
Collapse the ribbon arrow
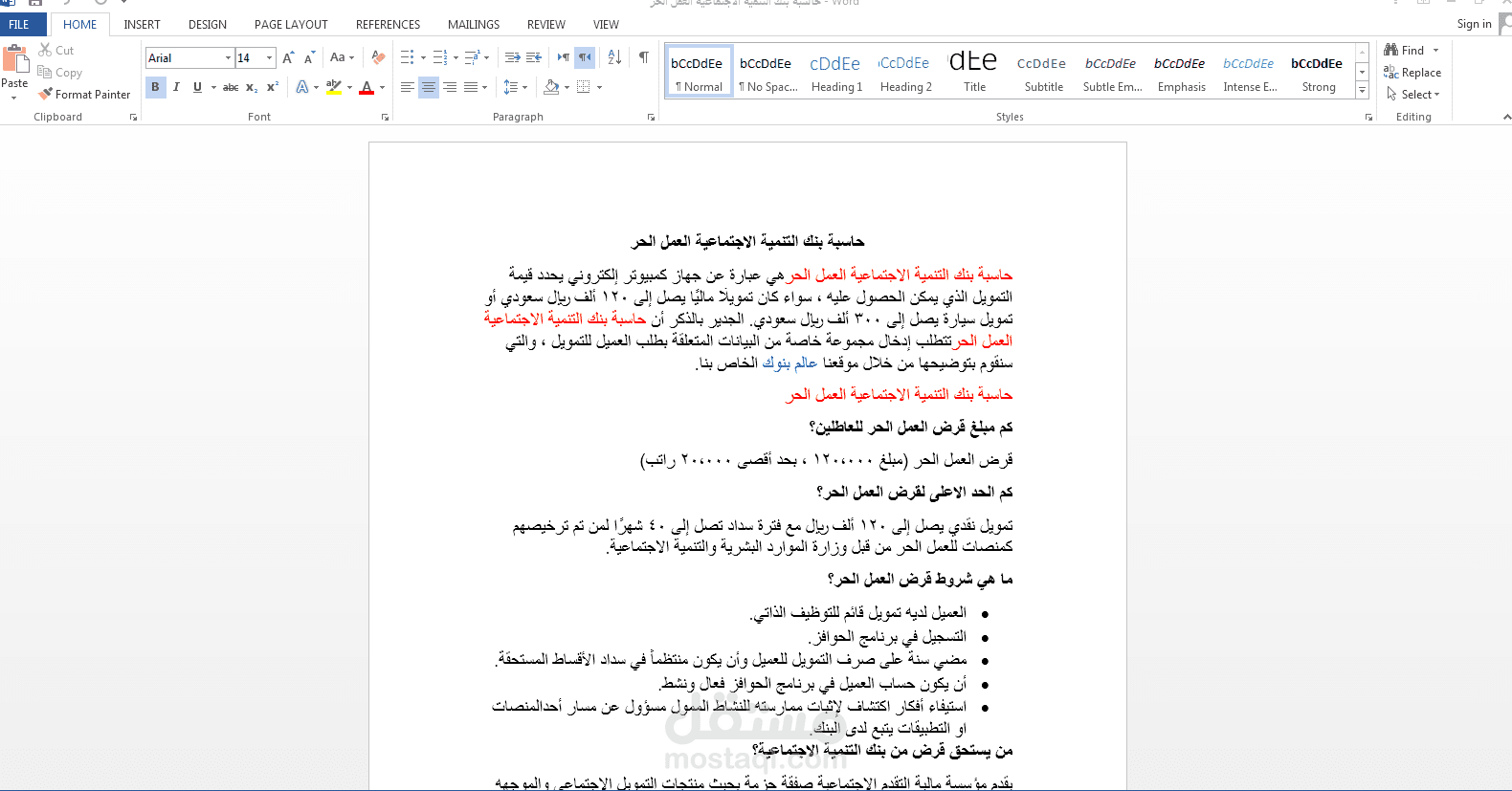[1506, 117]
